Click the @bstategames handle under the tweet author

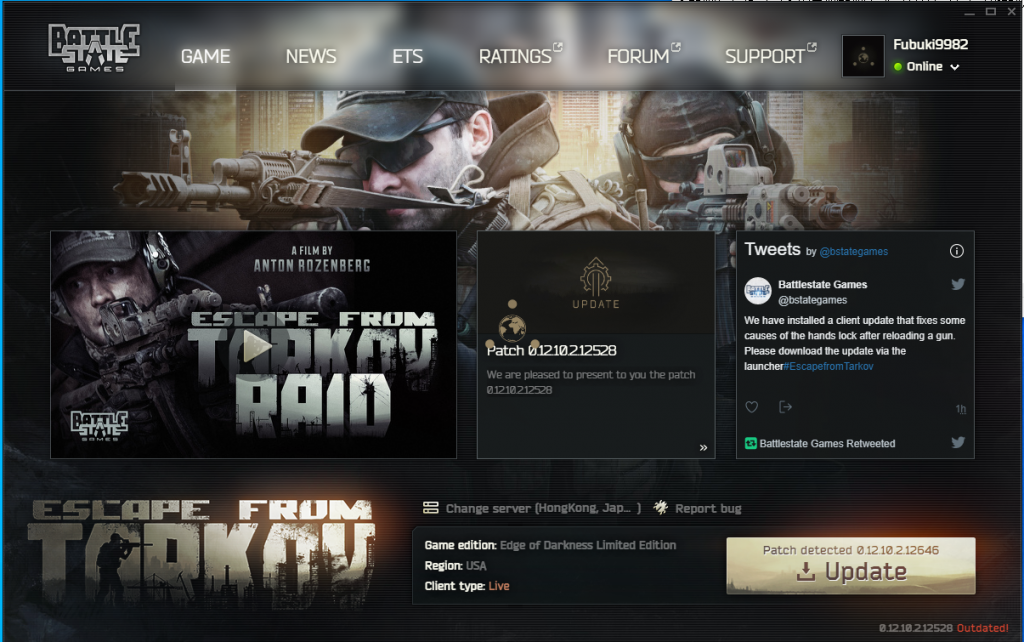[x=812, y=300]
